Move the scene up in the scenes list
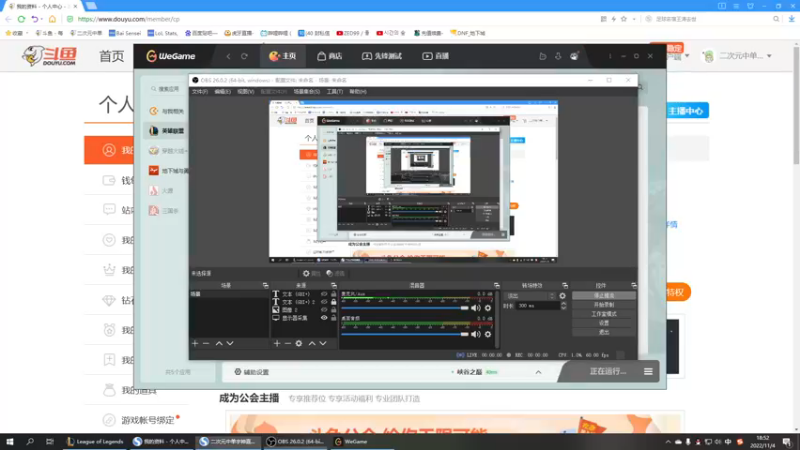 click(x=219, y=343)
